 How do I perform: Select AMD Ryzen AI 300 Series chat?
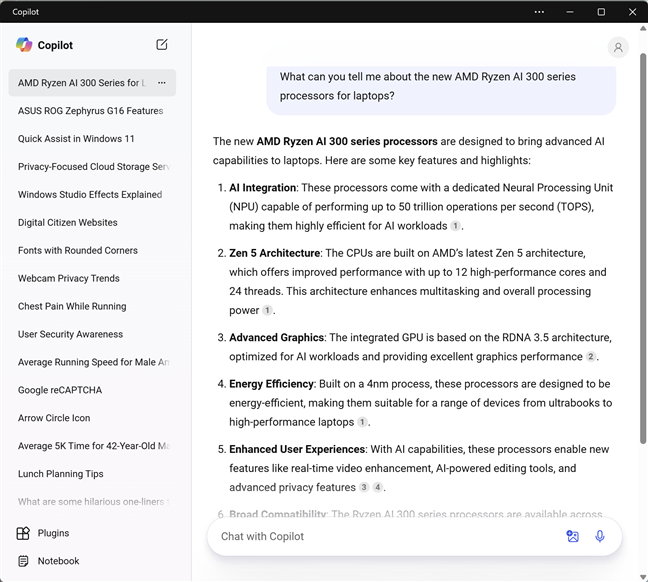[92, 83]
